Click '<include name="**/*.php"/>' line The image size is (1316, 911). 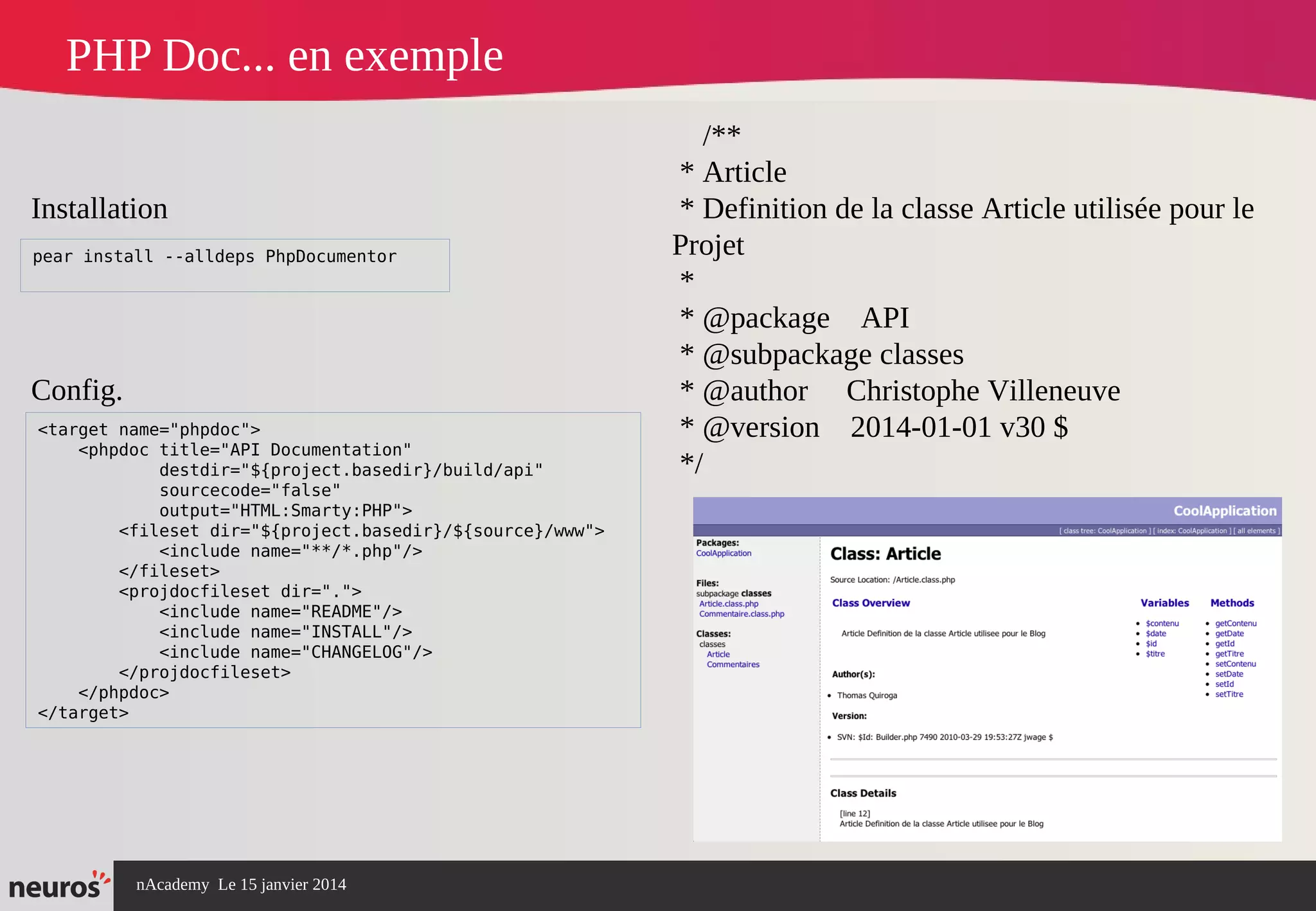tap(291, 551)
